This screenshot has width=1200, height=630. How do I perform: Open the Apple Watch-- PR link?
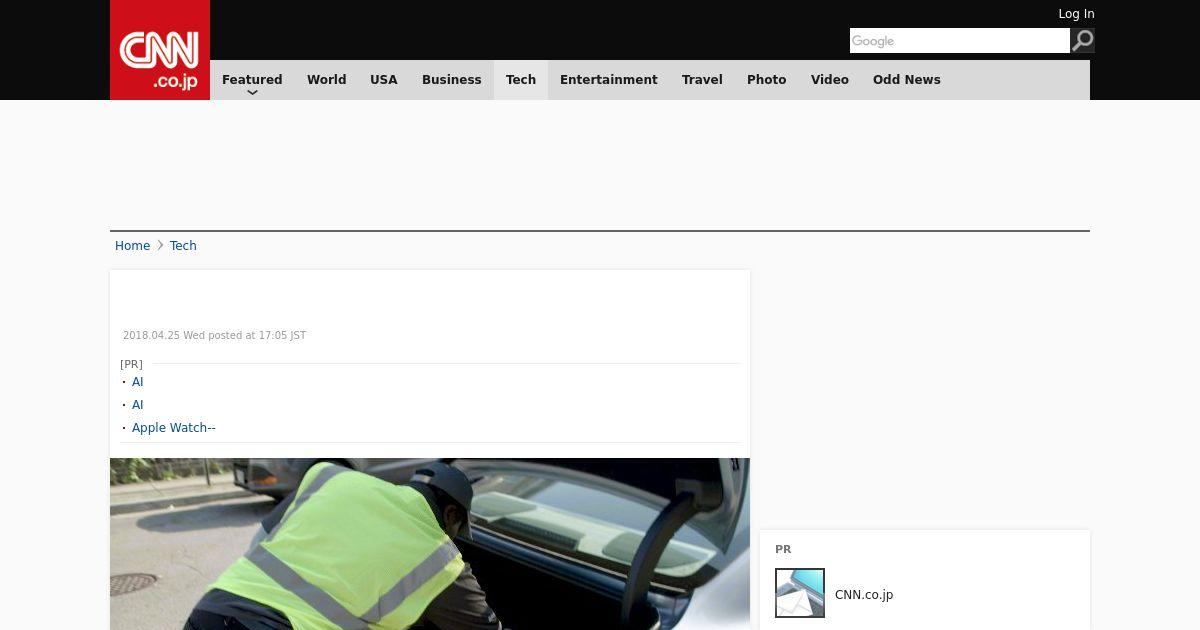[x=174, y=428]
